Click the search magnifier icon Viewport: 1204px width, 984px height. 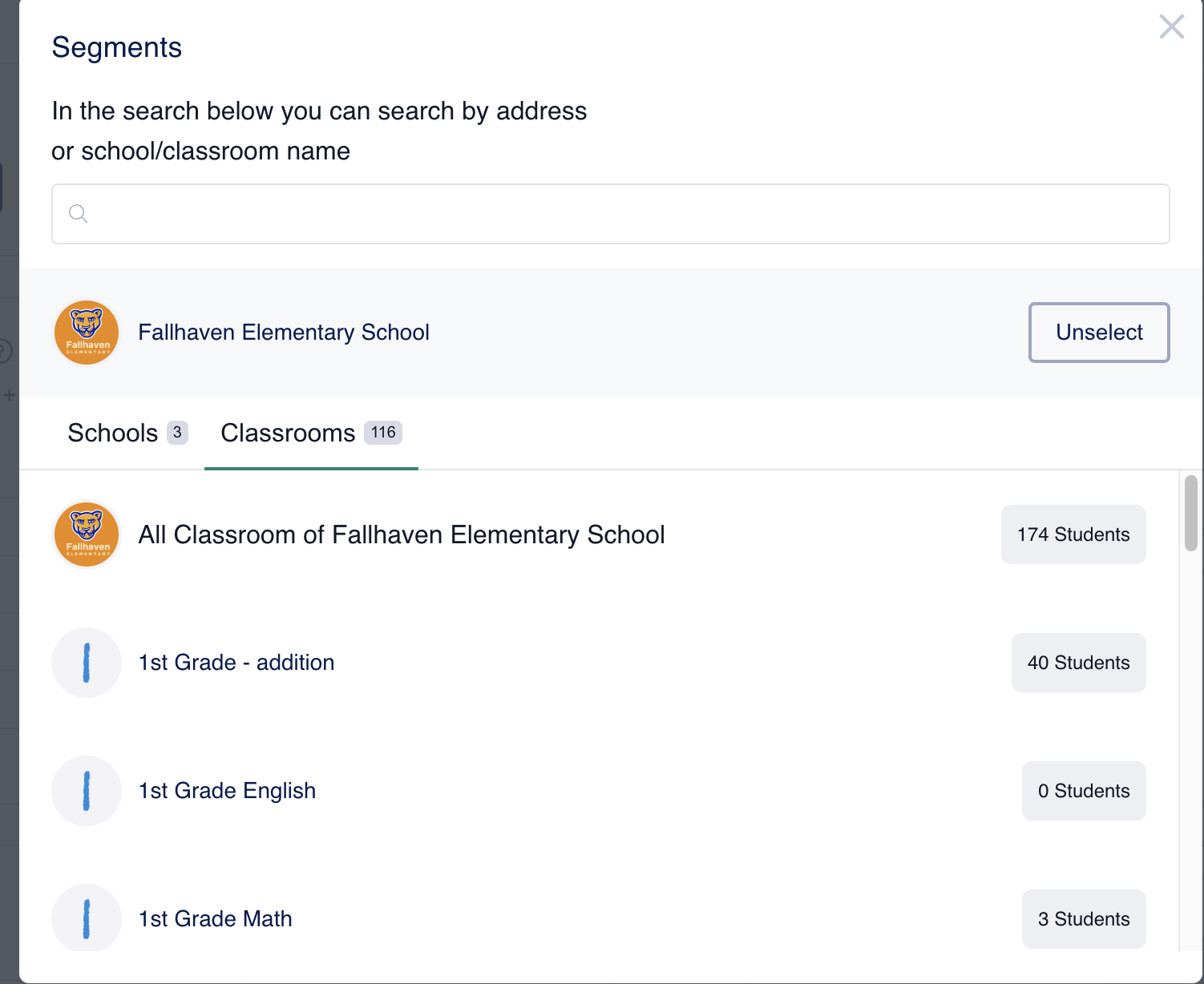(78, 213)
